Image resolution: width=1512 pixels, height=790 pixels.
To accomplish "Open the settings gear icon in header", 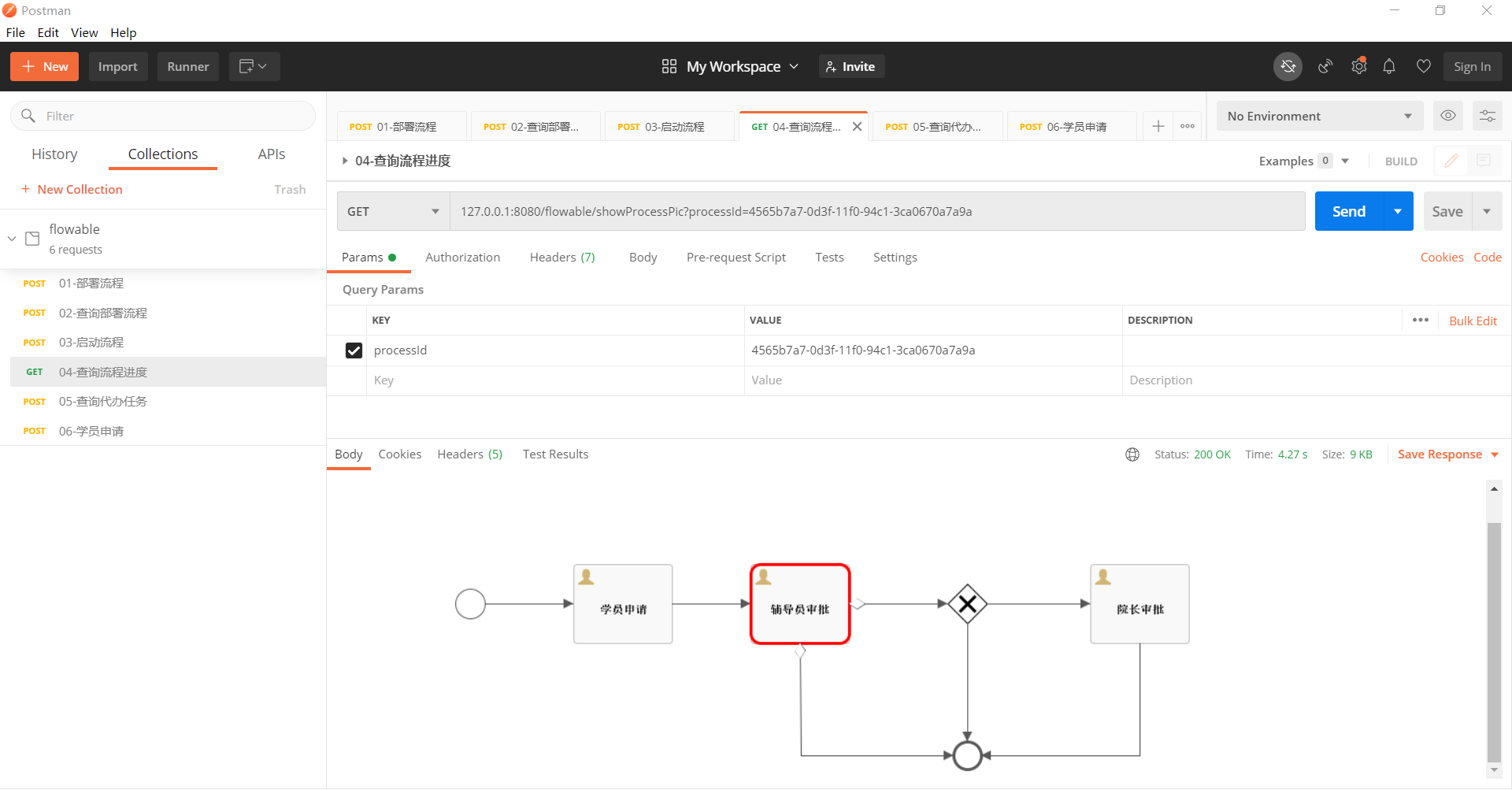I will click(x=1358, y=67).
